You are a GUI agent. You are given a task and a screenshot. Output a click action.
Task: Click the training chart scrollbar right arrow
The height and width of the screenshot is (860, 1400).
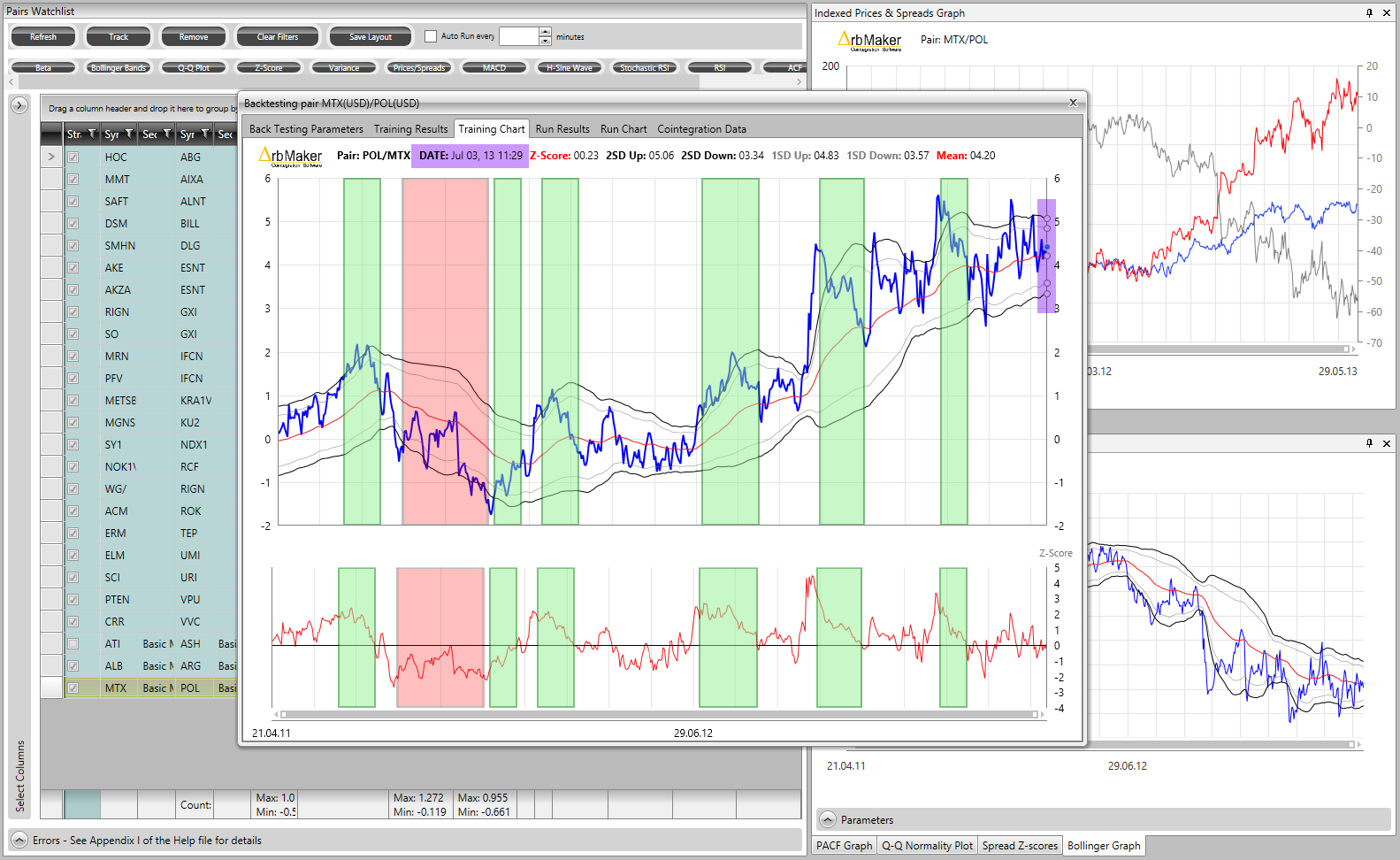point(1043,714)
